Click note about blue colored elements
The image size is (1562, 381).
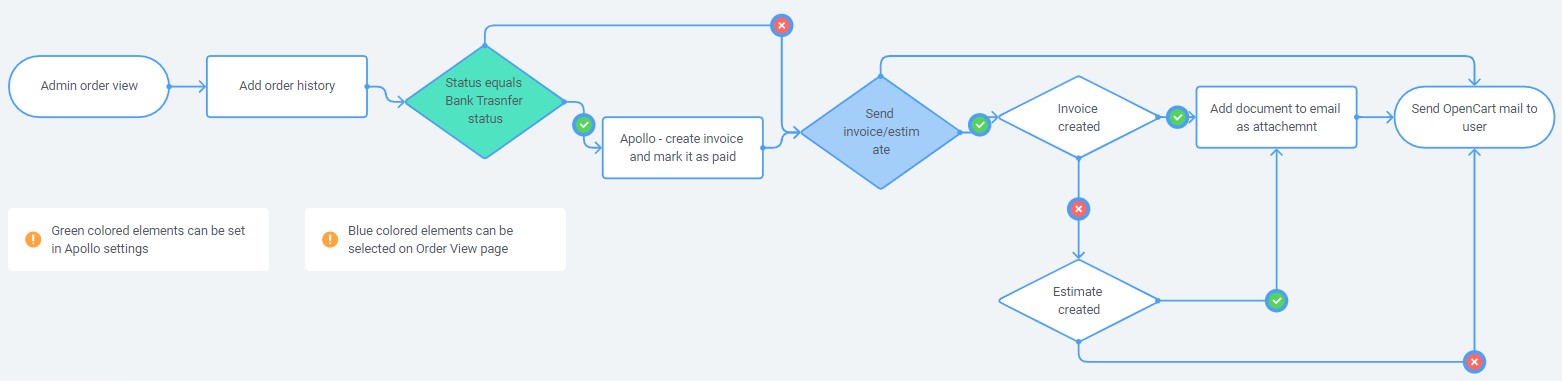coord(435,239)
